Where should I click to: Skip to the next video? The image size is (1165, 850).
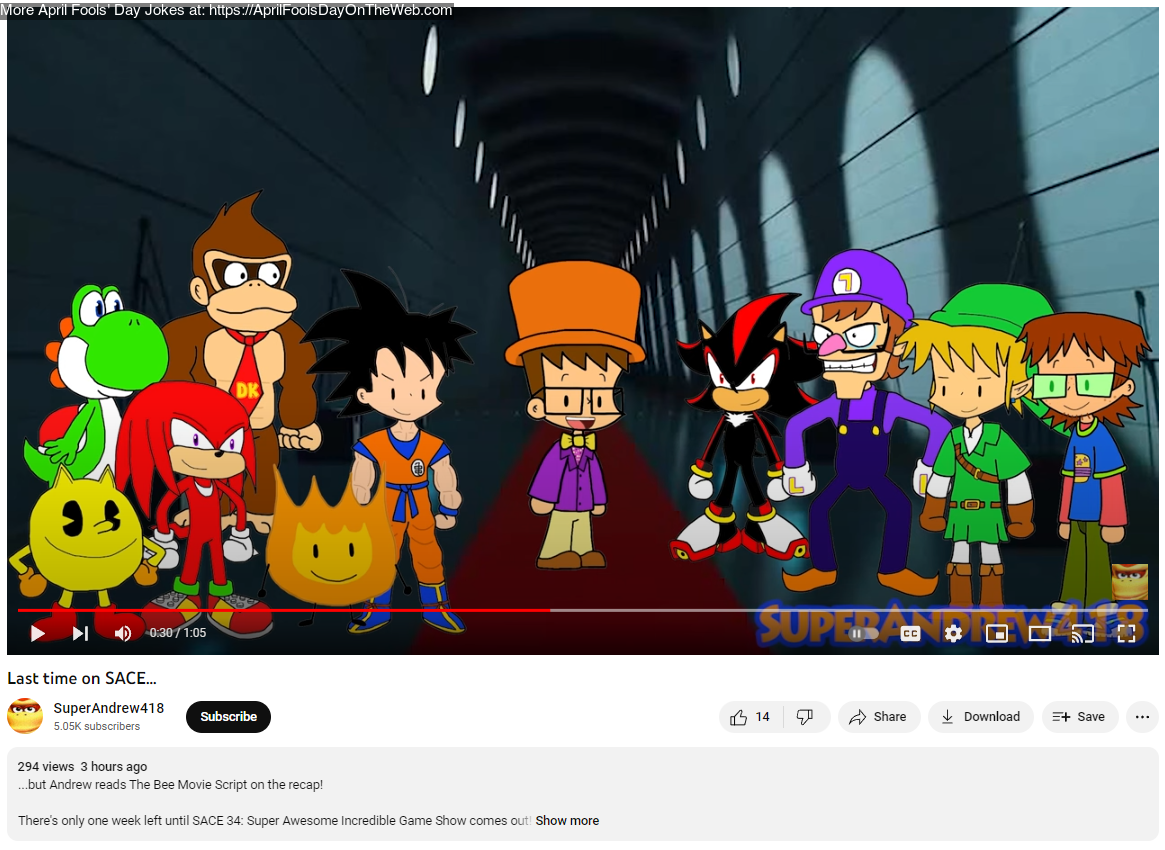pyautogui.click(x=80, y=633)
